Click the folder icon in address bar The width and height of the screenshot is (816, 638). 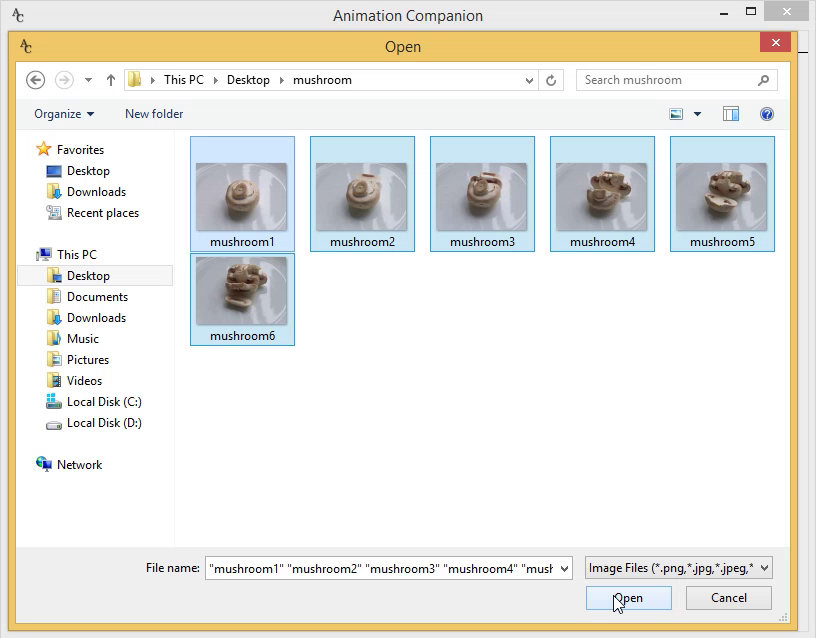(135, 80)
